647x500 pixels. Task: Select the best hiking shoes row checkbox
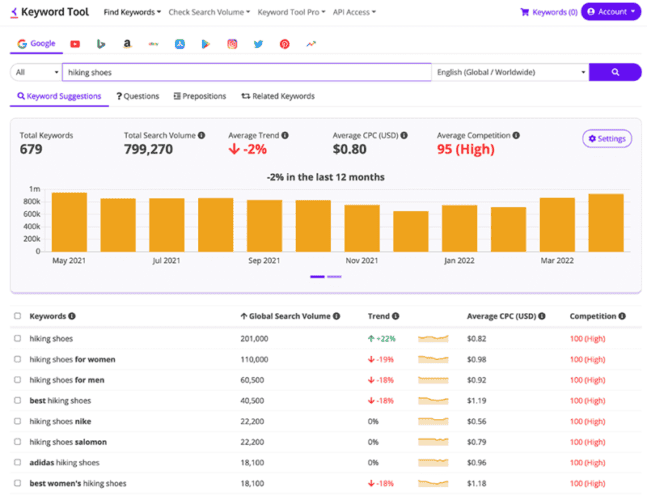(17, 401)
